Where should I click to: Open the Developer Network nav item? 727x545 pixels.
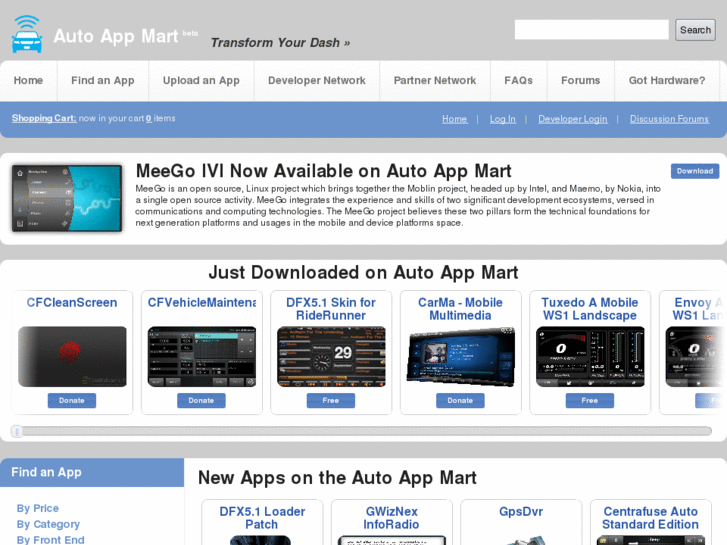(x=317, y=81)
